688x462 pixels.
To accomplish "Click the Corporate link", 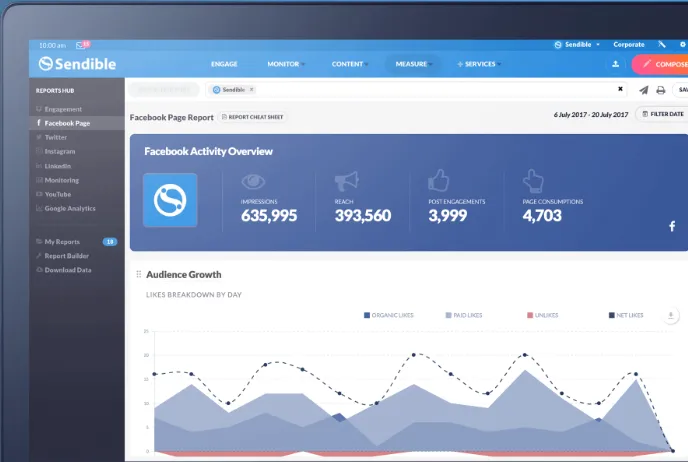I will click(x=629, y=45).
